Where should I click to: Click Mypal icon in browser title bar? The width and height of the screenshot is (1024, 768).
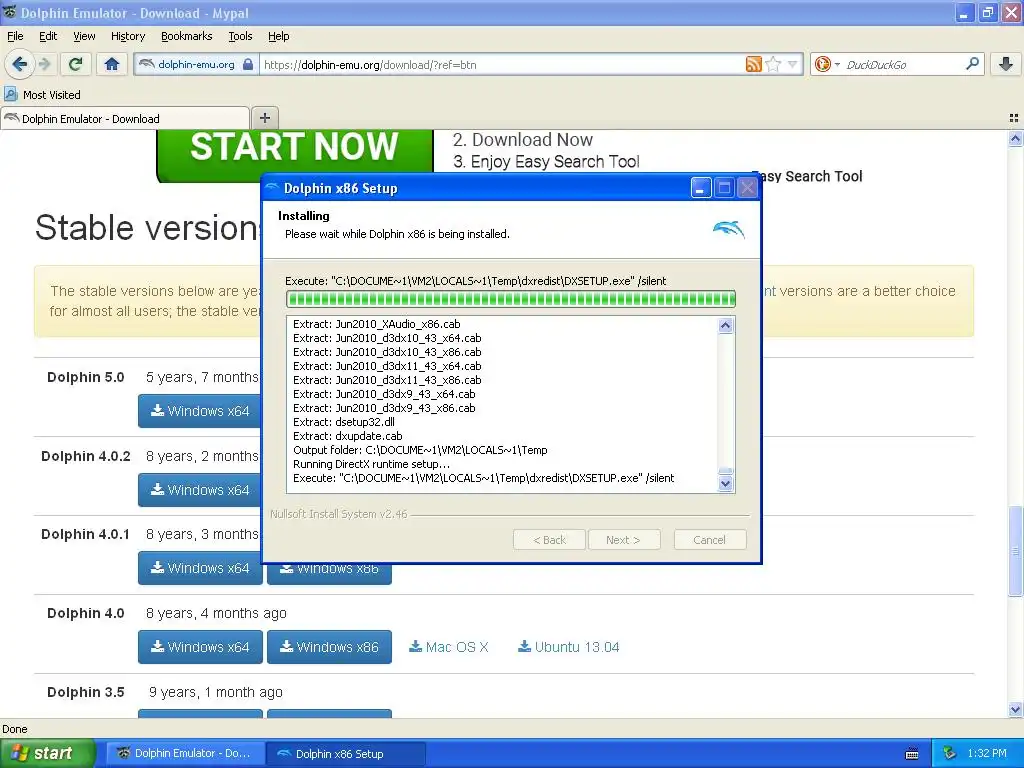pyautogui.click(x=10, y=12)
